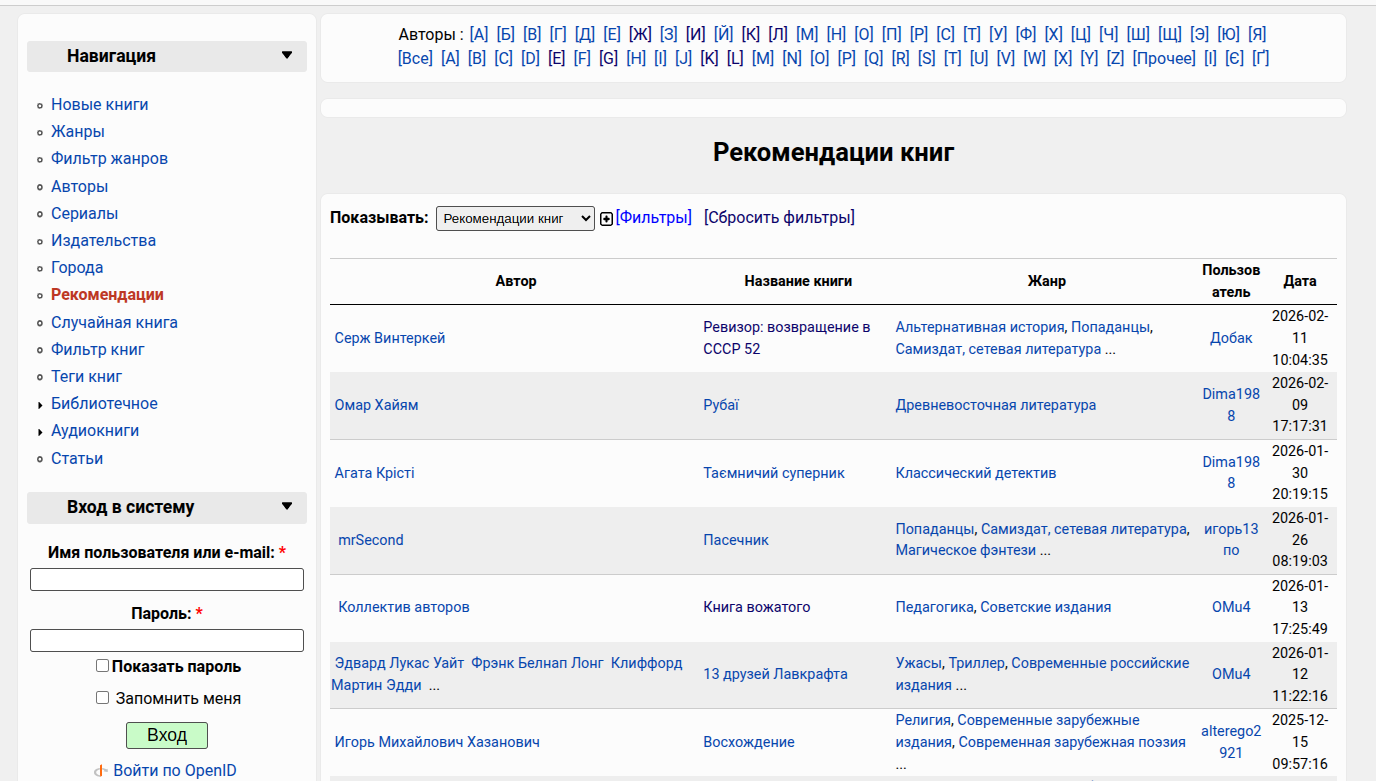Click the username or e-mail field
Screen dimensions: 1376x781
tap(167, 580)
